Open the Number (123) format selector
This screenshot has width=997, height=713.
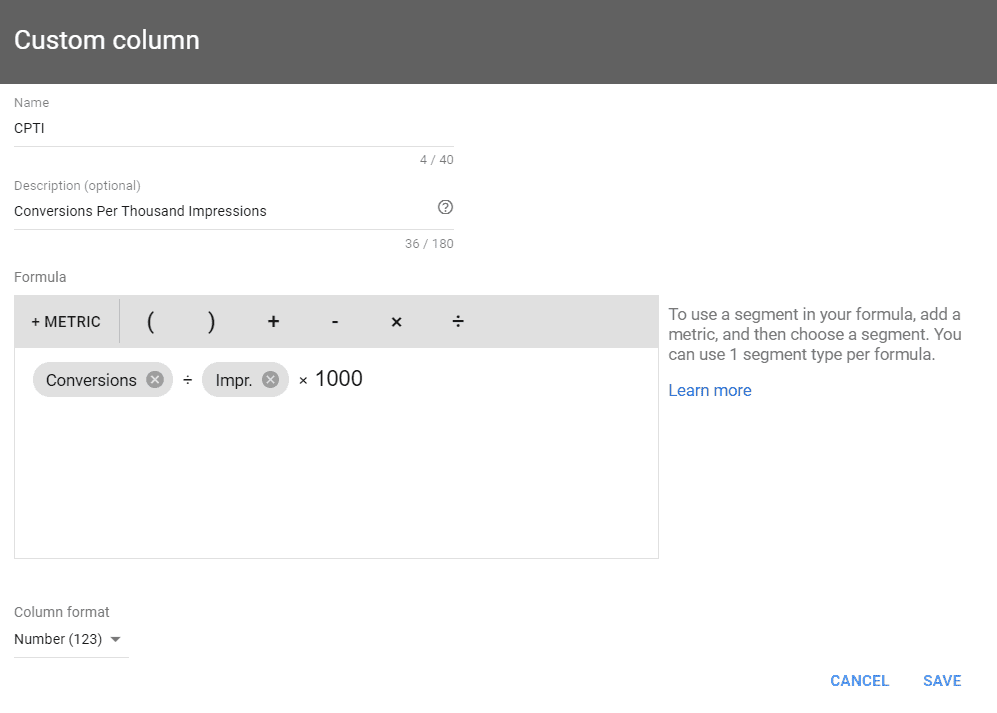[67, 639]
